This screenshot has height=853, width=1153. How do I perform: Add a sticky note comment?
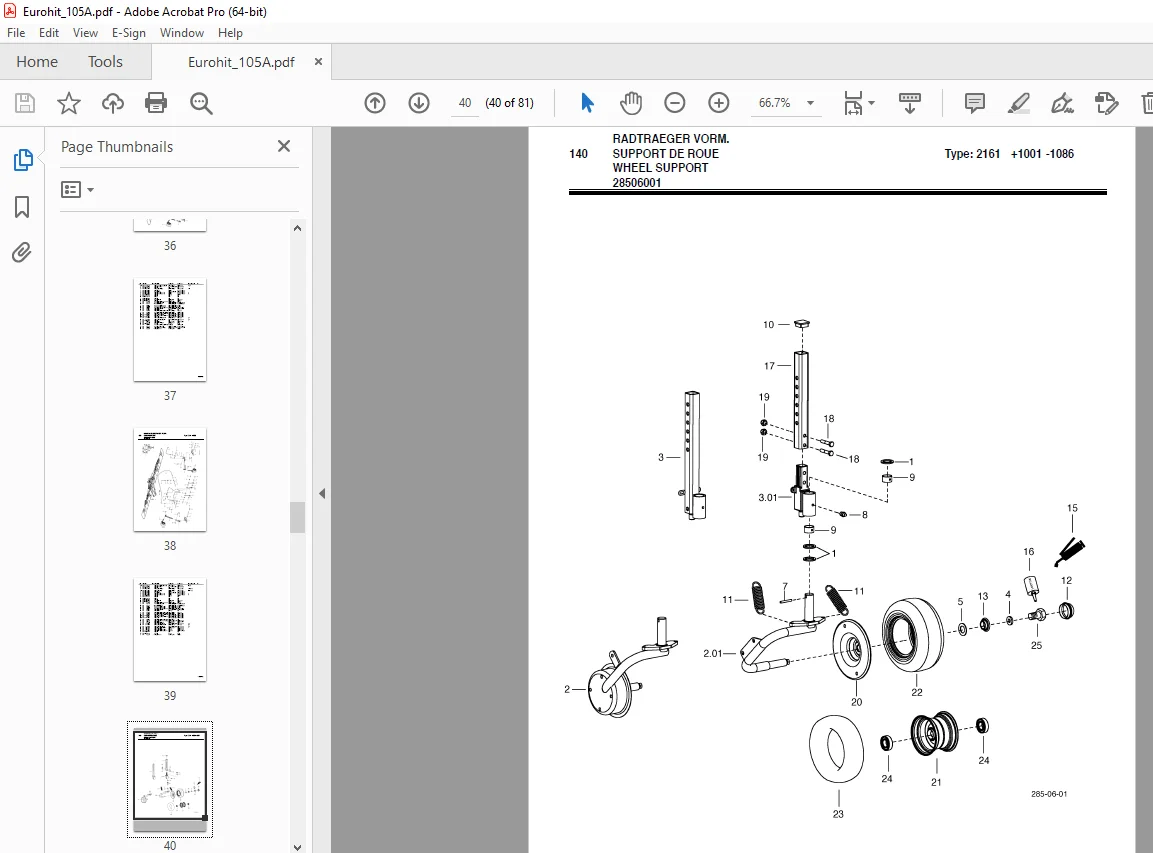(x=974, y=103)
